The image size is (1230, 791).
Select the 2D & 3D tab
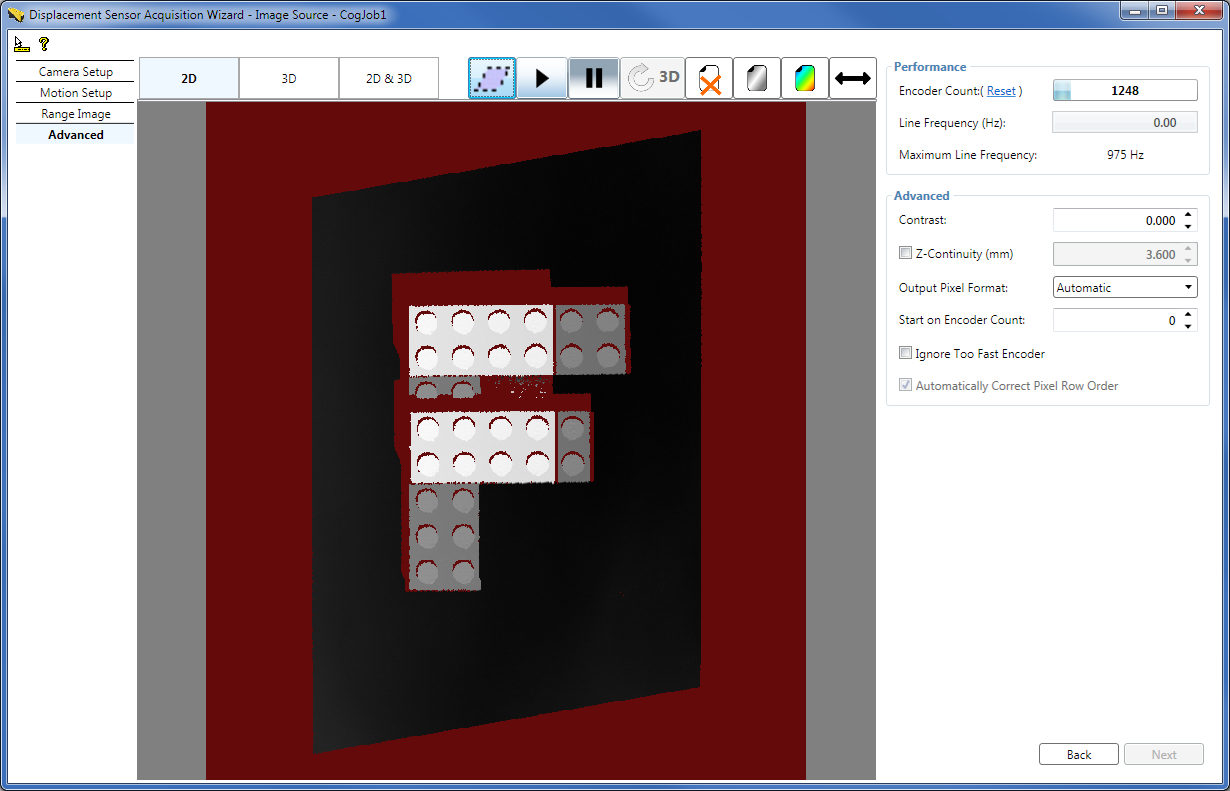click(x=388, y=77)
